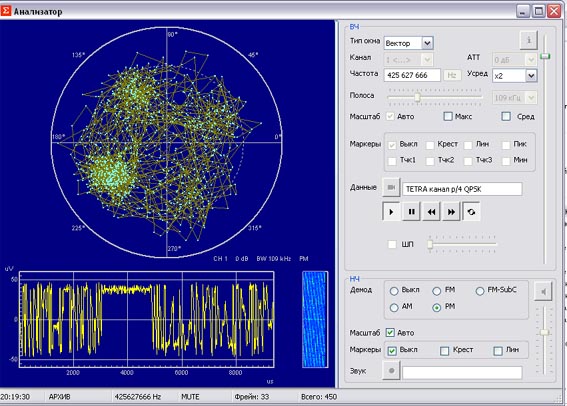Click the sound record button next to Звук
567x406 pixels.
(x=391, y=371)
